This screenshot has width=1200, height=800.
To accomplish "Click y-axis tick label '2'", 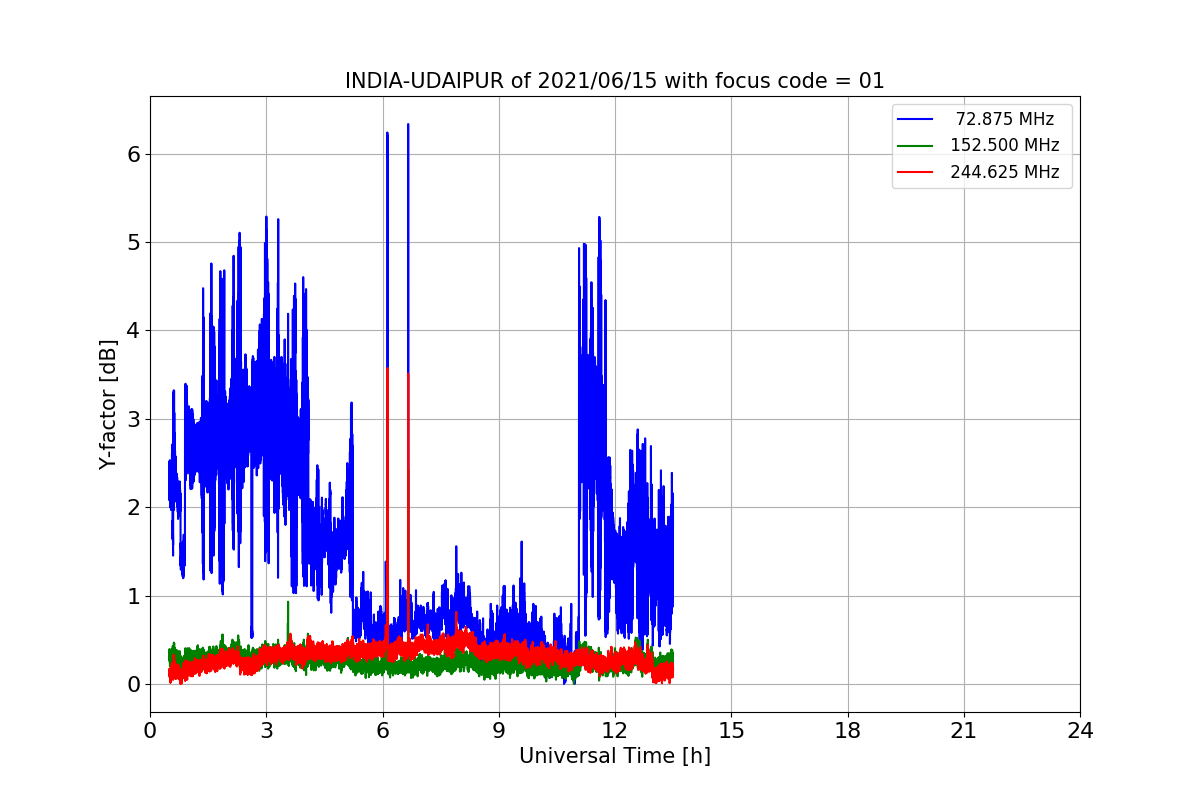I will click(x=133, y=507).
